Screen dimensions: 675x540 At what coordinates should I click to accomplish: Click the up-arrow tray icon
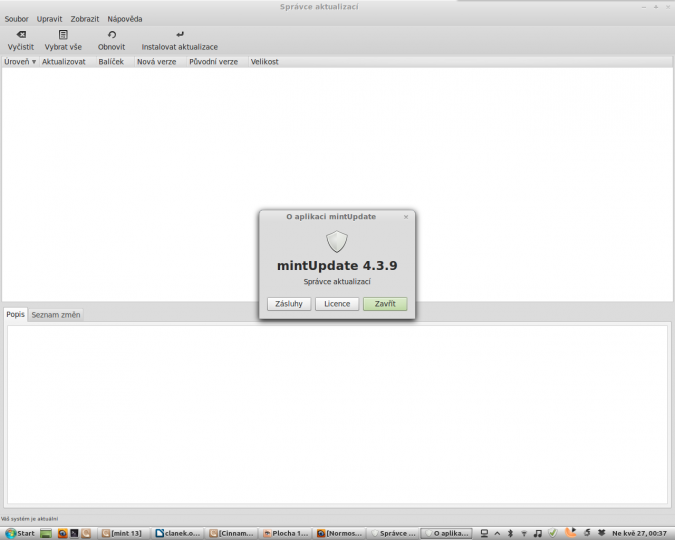coord(497,534)
